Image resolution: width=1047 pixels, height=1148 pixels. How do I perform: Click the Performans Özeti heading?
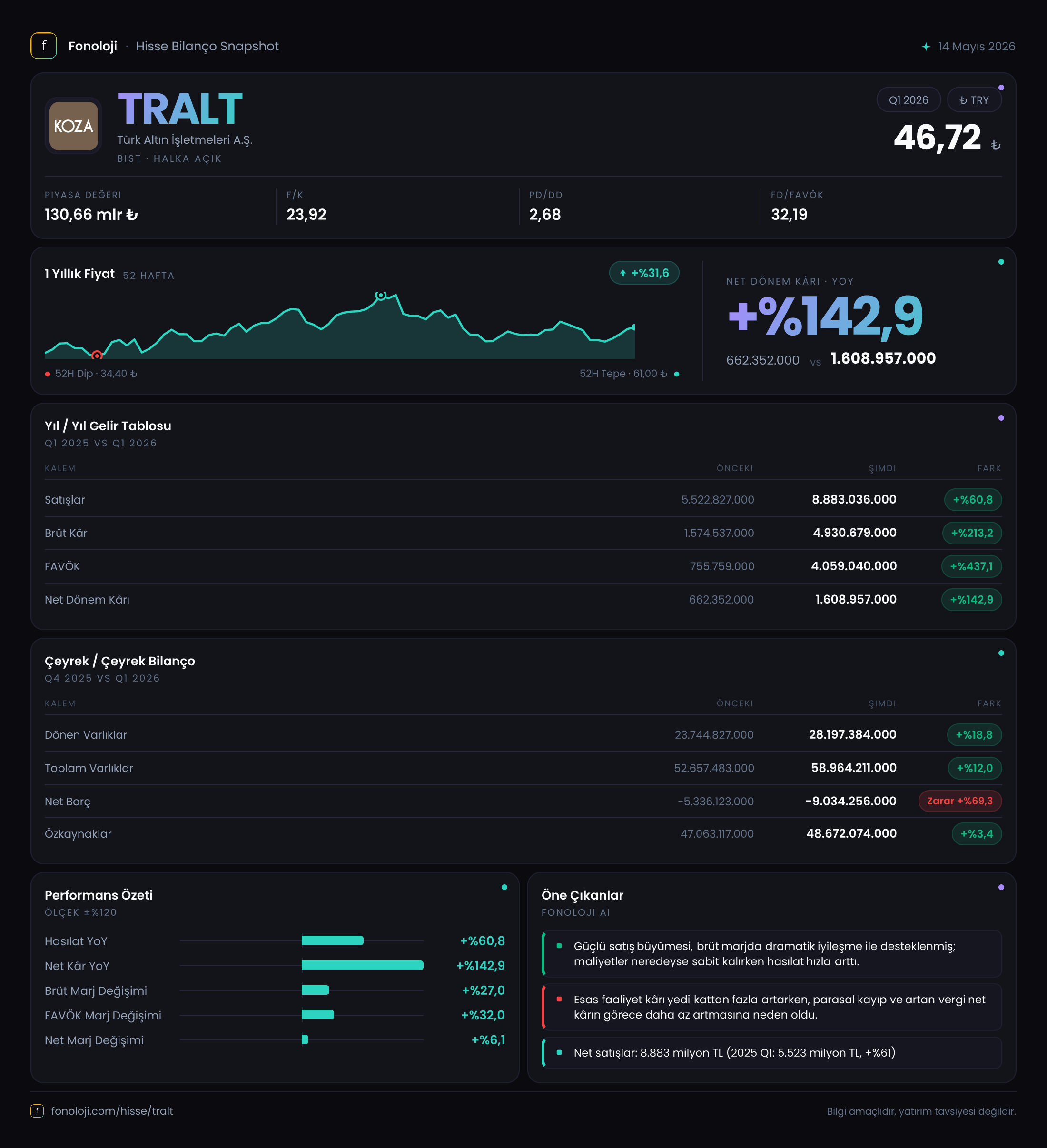99,895
